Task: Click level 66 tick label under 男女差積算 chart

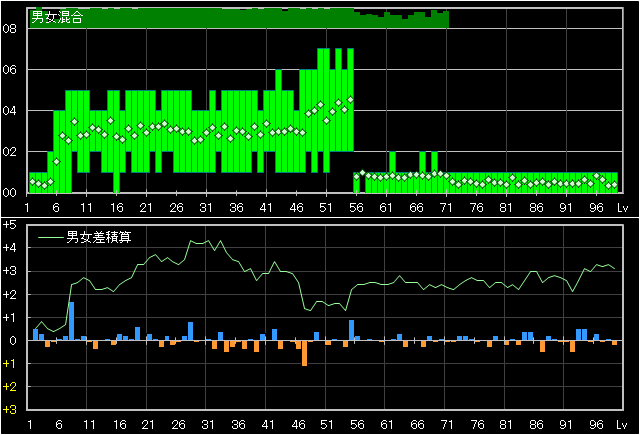Action: pyautogui.click(x=417, y=425)
